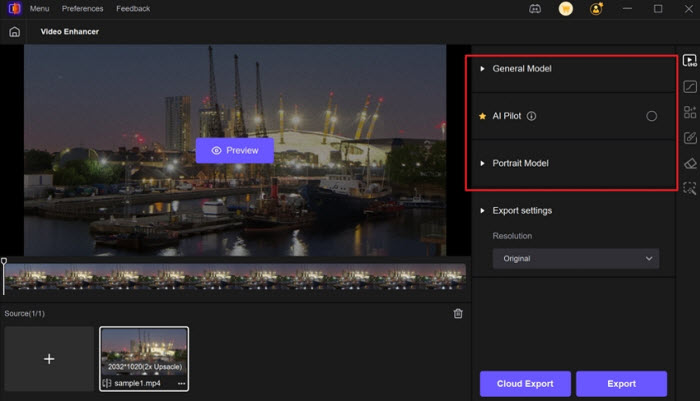Image resolution: width=700 pixels, height=401 pixels.
Task: Close the application window
Action: coord(689,8)
